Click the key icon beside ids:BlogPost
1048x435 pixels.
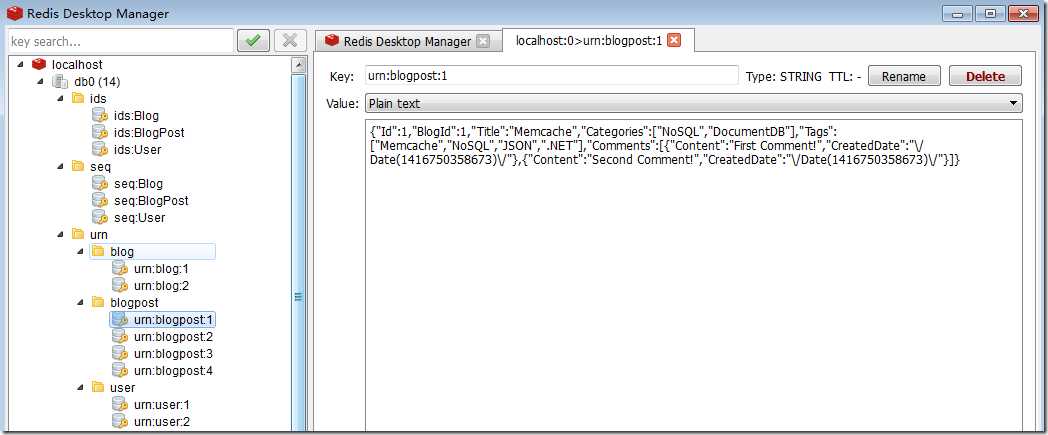click(100, 132)
